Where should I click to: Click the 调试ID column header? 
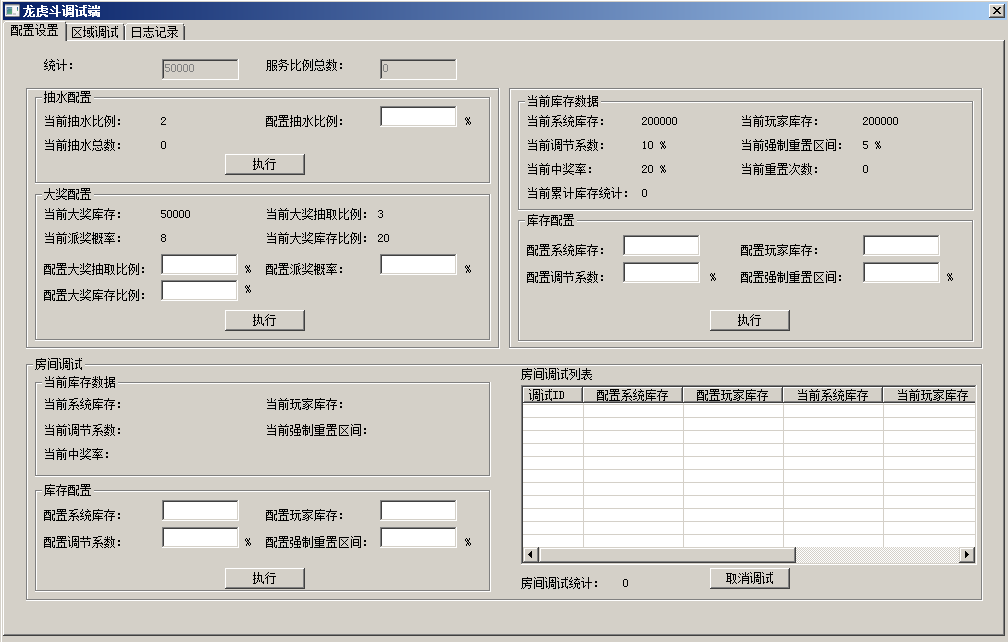pyautogui.click(x=548, y=394)
